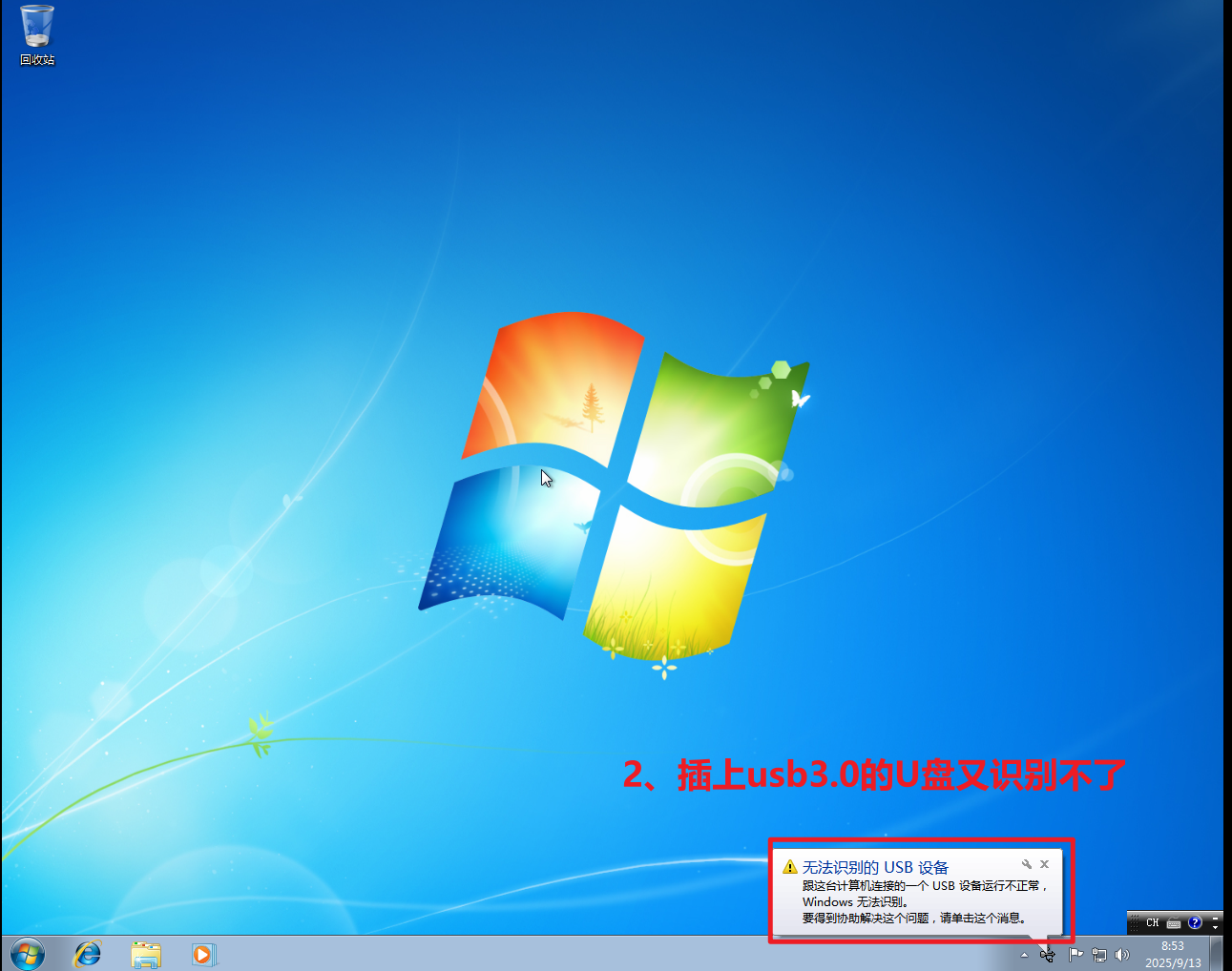Toggle the speaker icon in the system tray
Image resolution: width=1232 pixels, height=971 pixels.
click(x=1121, y=954)
